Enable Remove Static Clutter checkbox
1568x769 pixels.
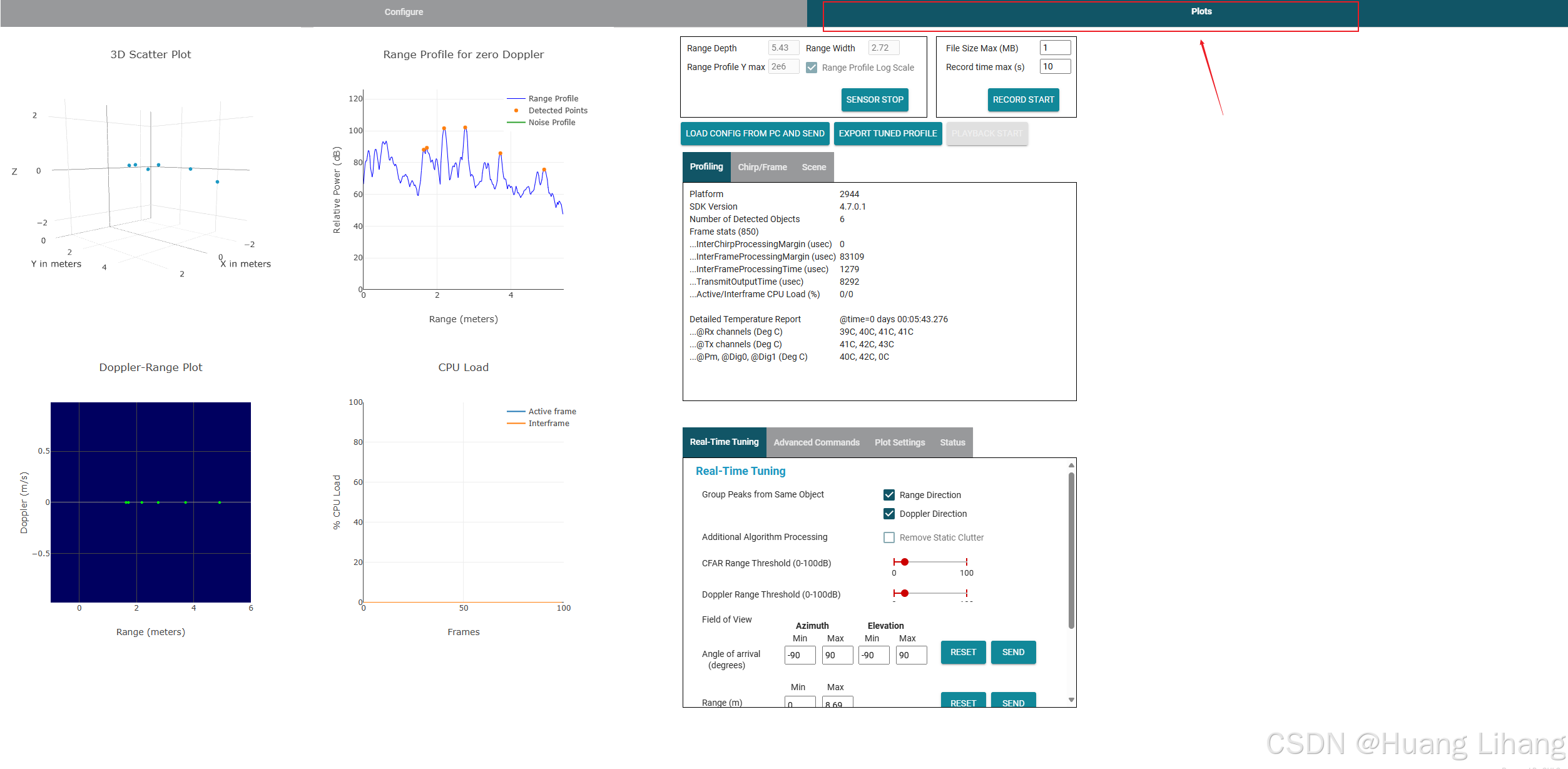pos(888,537)
